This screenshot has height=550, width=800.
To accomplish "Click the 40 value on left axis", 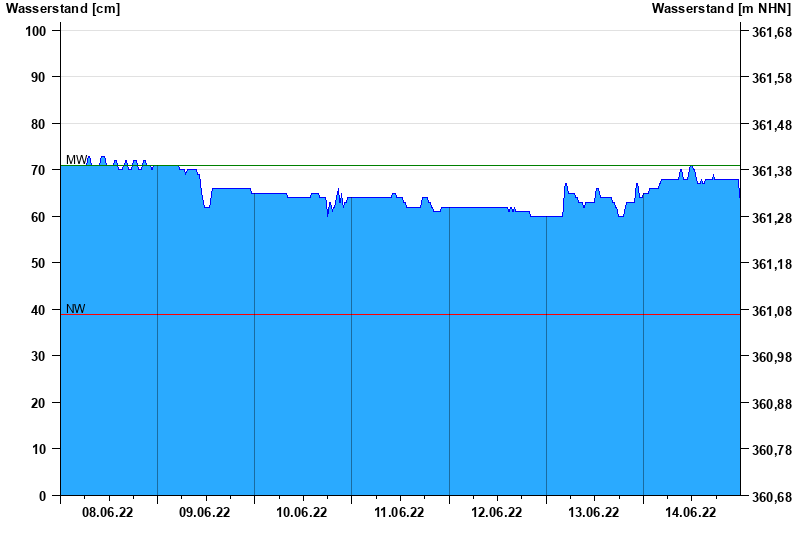I will coord(39,310).
